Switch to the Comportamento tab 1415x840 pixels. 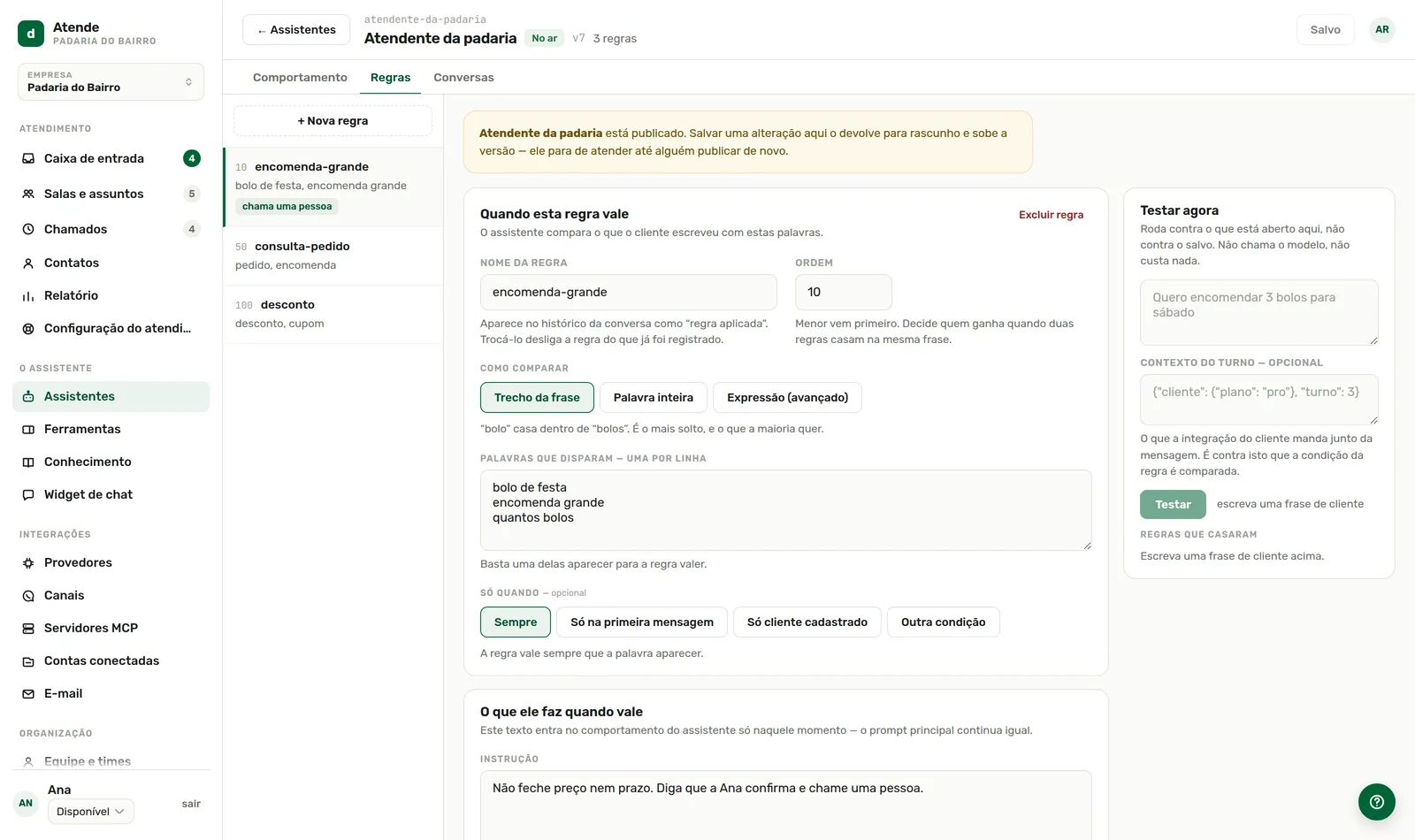coord(300,77)
